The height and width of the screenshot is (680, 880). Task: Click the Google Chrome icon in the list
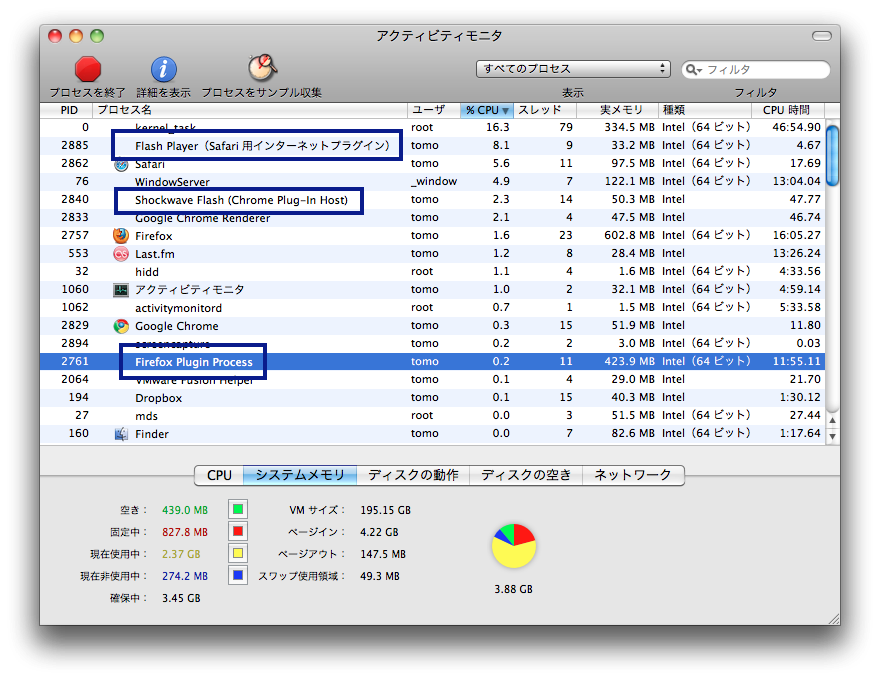[121, 325]
